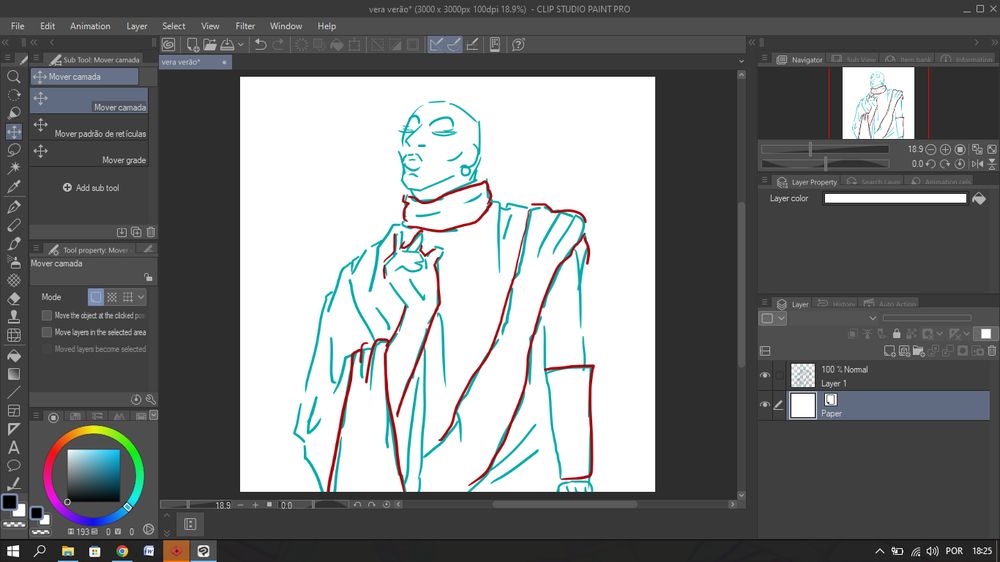Click the Undo arrow in command bar
Screen dimensions: 1000x562
(260, 44)
